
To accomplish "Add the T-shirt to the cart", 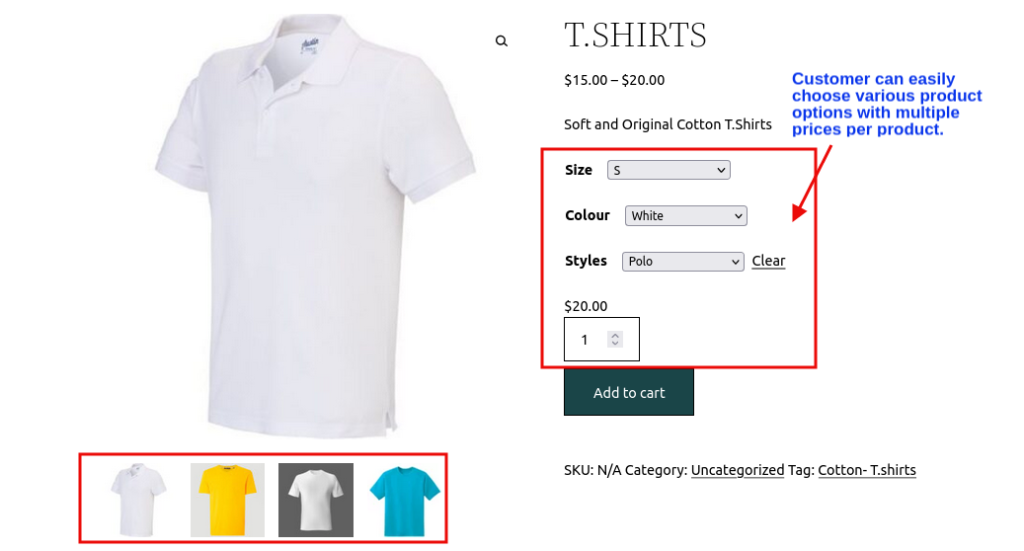I will coord(629,392).
